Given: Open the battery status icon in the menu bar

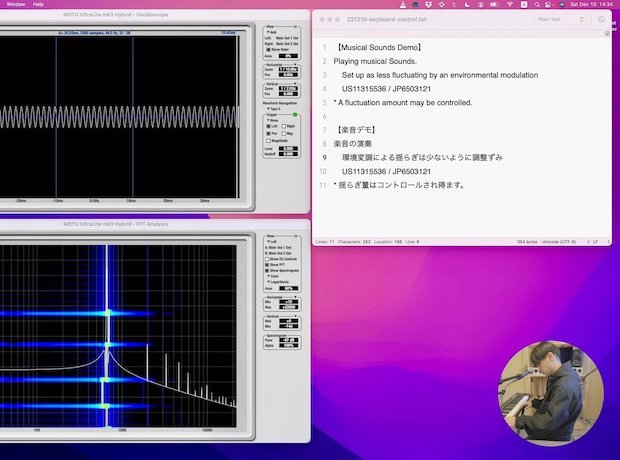Looking at the screenshot, I should click(494, 5).
